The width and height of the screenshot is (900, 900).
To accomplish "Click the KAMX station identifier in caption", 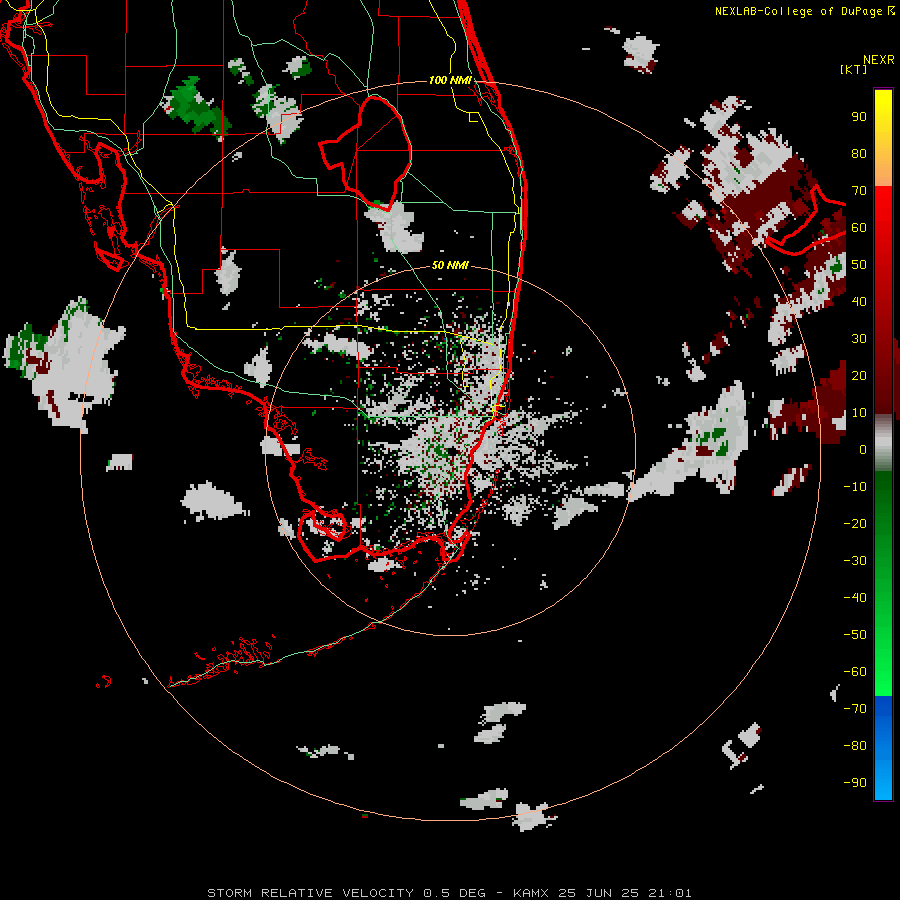I will [531, 893].
